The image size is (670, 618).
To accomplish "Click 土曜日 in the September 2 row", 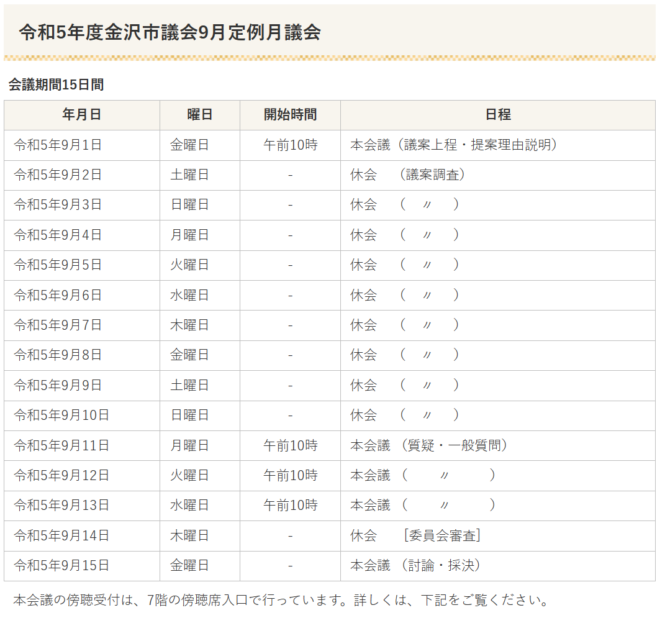I will point(189,175).
